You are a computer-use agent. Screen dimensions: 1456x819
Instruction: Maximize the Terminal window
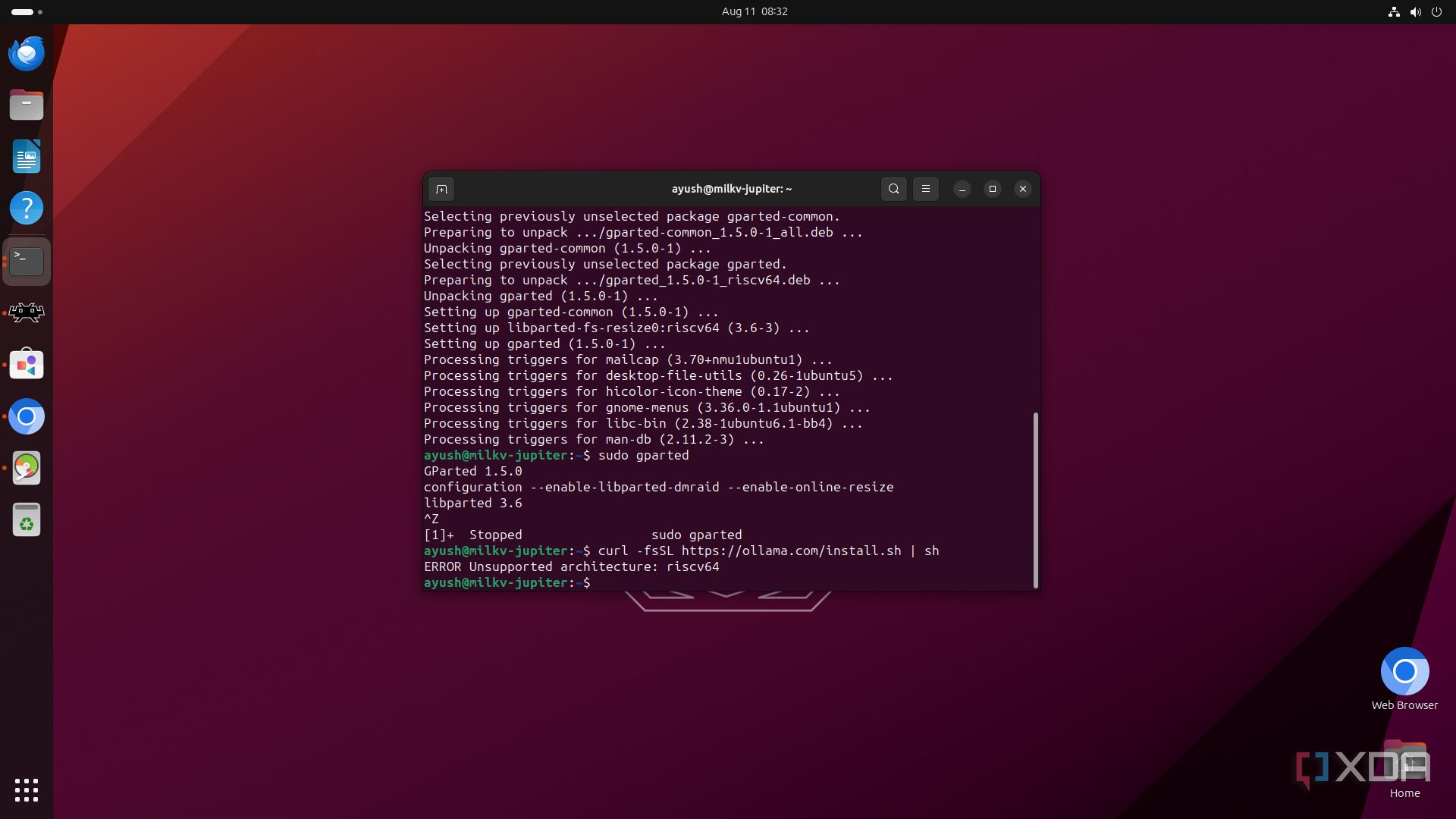click(x=992, y=189)
